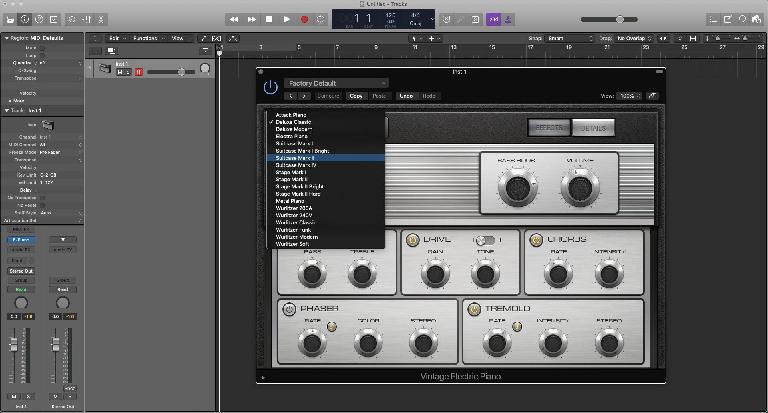The height and width of the screenshot is (413, 768).
Task: Collapse the Track inspector disclosure triangle
Action: coord(7,111)
